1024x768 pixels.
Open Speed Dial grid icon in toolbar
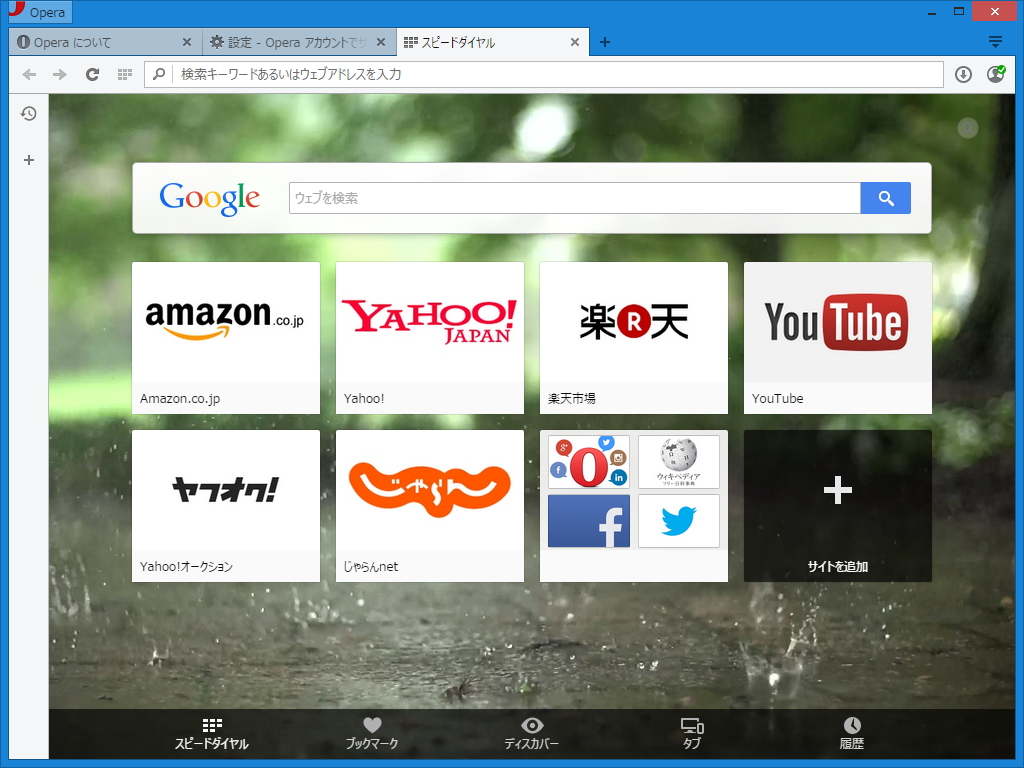[x=125, y=74]
